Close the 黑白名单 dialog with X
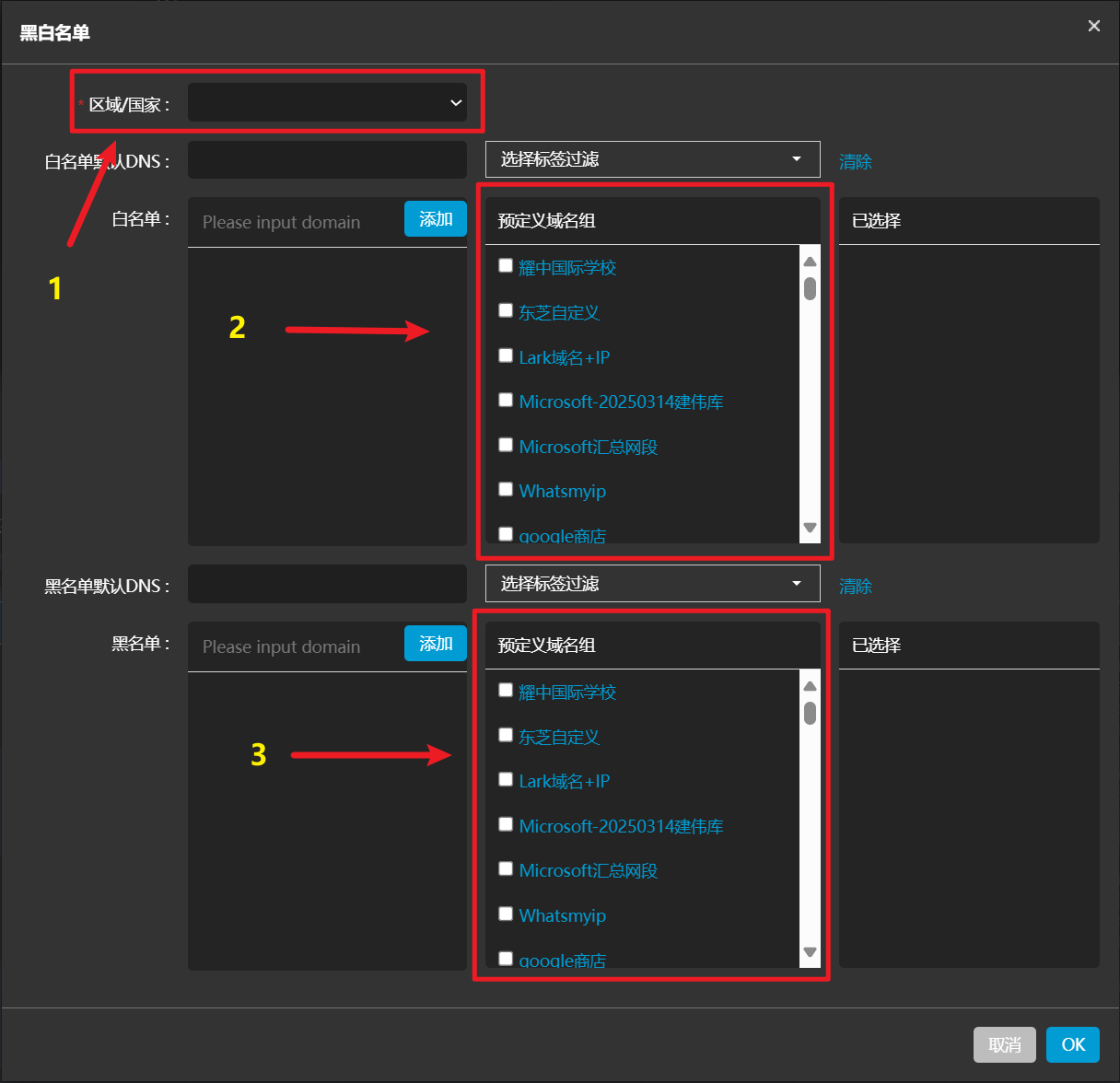This screenshot has width=1120, height=1083. pyautogui.click(x=1093, y=26)
